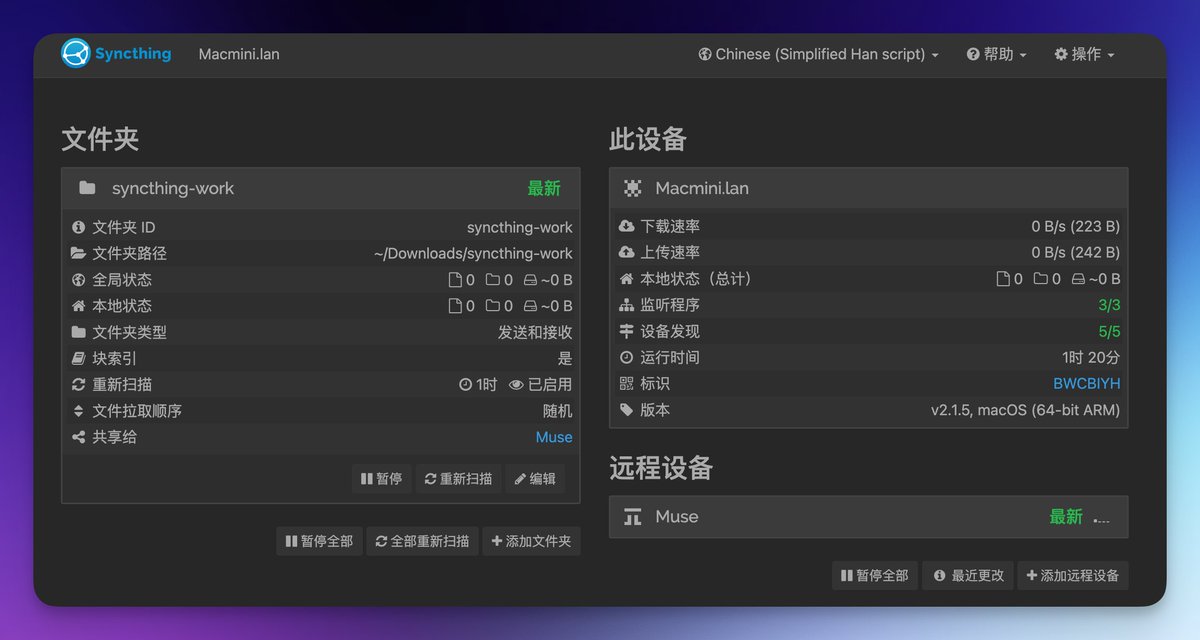Click the download icon next to 下载速率
This screenshot has height=640, width=1200.
point(627,226)
